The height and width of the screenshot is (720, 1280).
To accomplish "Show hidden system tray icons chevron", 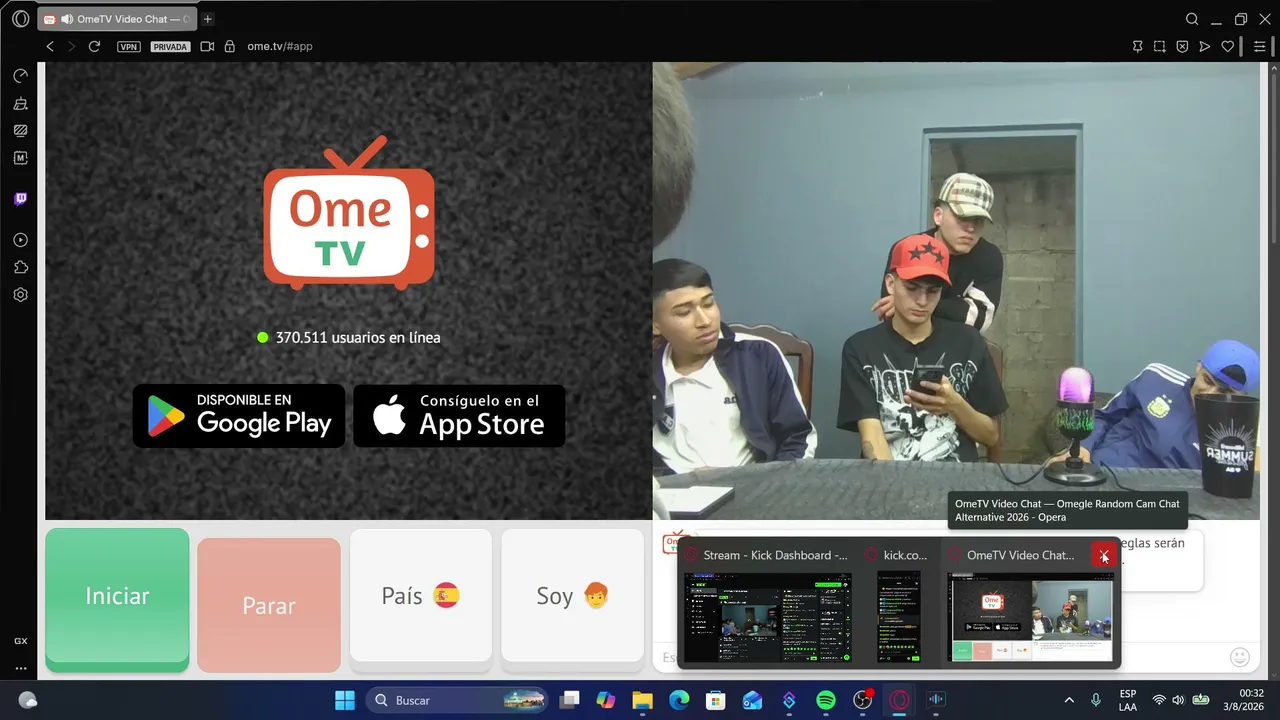I will [1069, 700].
